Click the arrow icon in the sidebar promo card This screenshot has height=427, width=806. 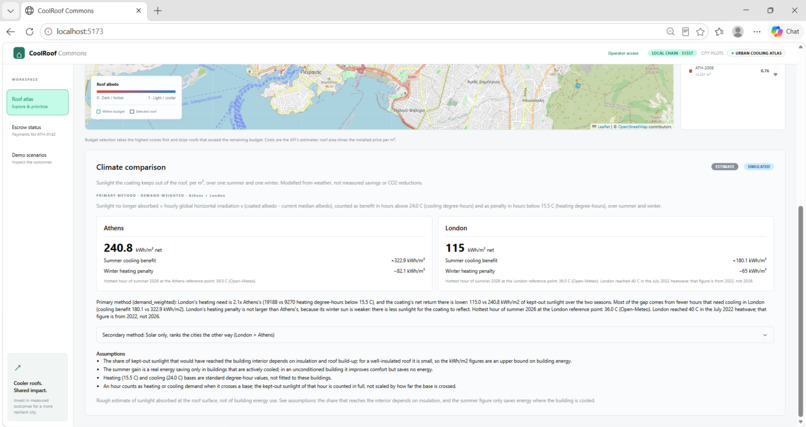17,367
